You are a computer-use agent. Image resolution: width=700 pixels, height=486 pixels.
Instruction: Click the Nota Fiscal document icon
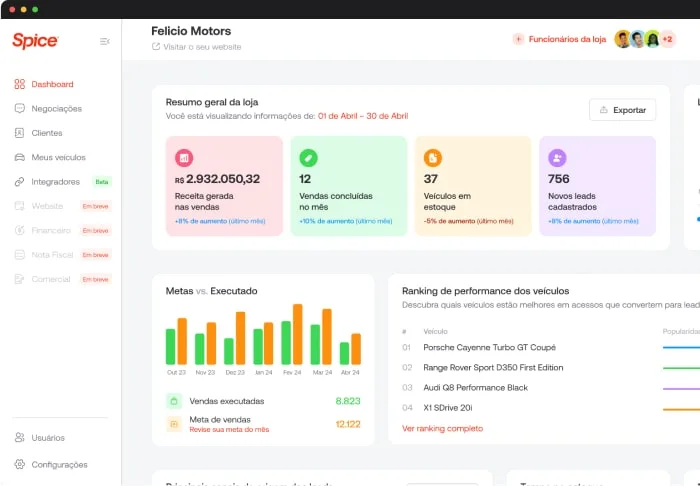(20, 254)
